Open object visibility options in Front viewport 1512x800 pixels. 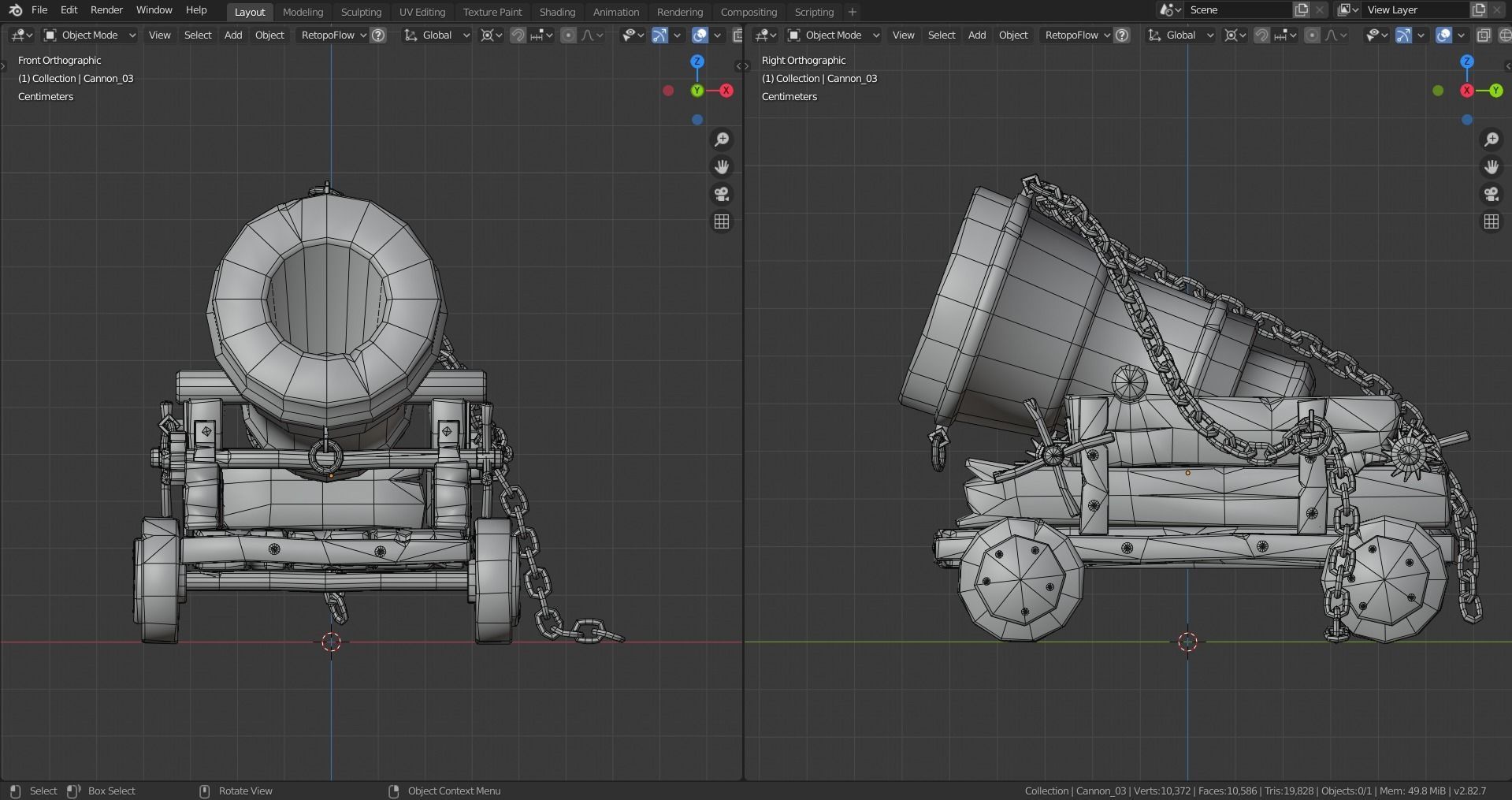coord(633,35)
